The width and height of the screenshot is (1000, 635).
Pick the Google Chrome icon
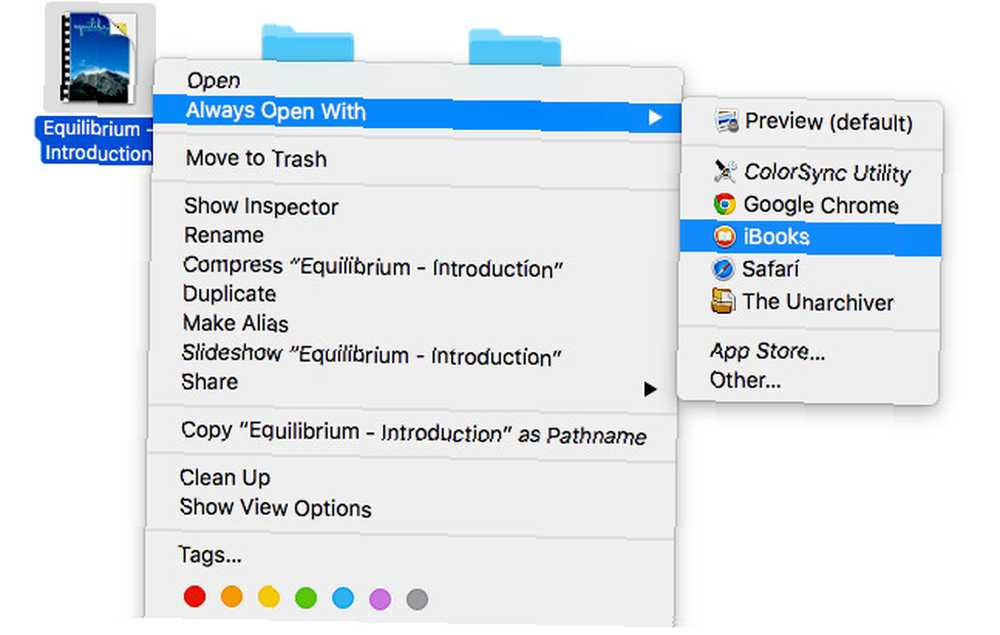point(724,204)
